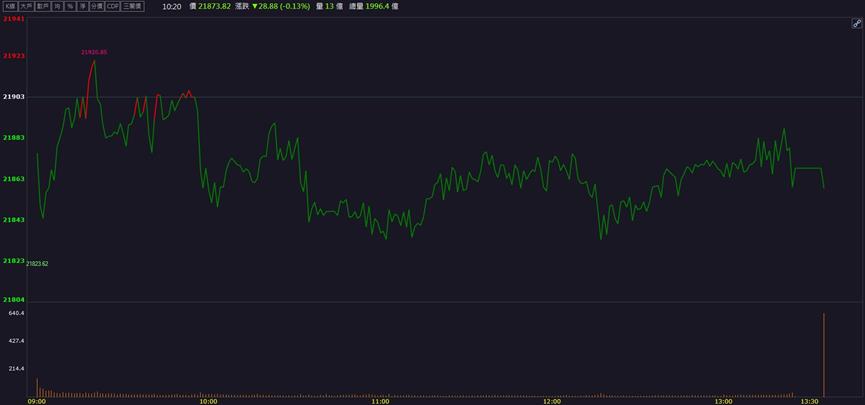Select the CDF toolbar button
Viewport: 865px width, 405px height.
pos(112,6)
